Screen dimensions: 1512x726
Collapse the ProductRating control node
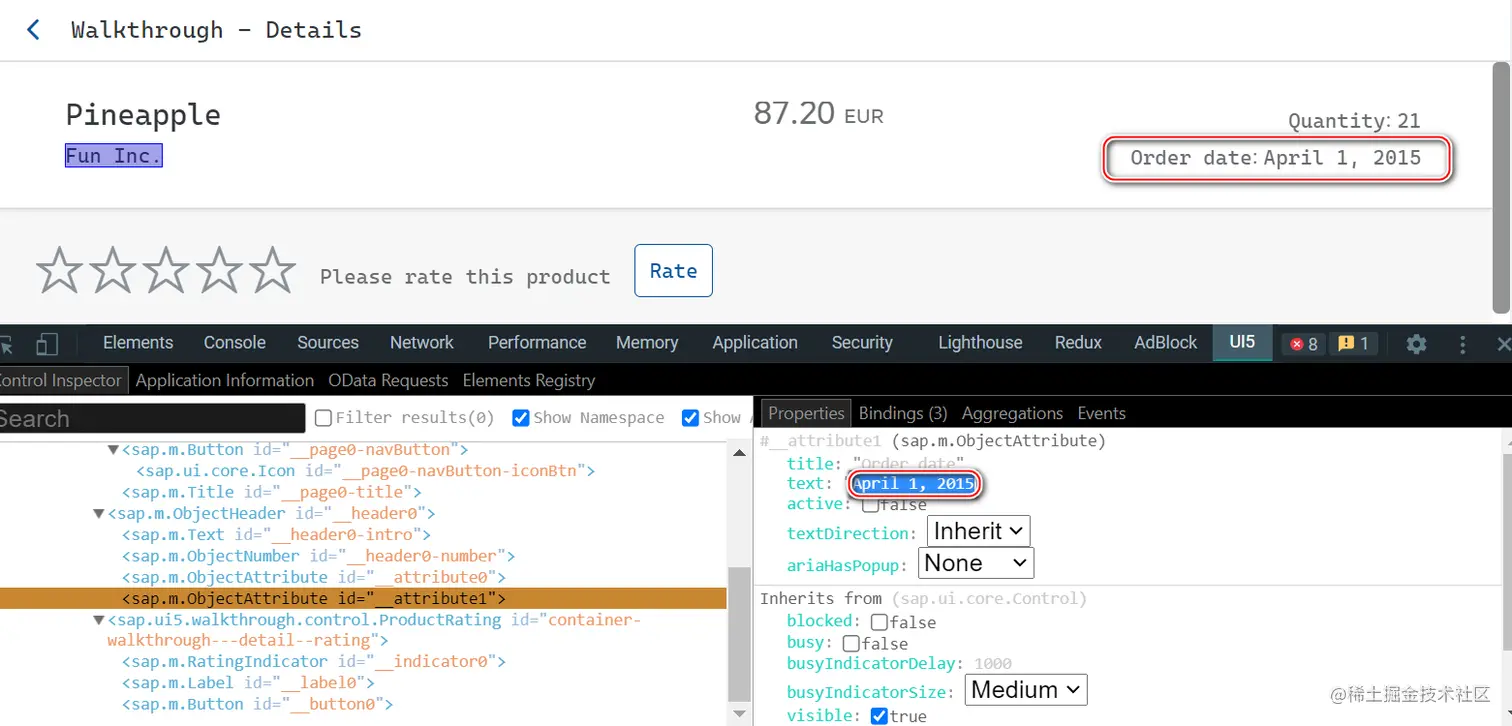tap(98, 620)
